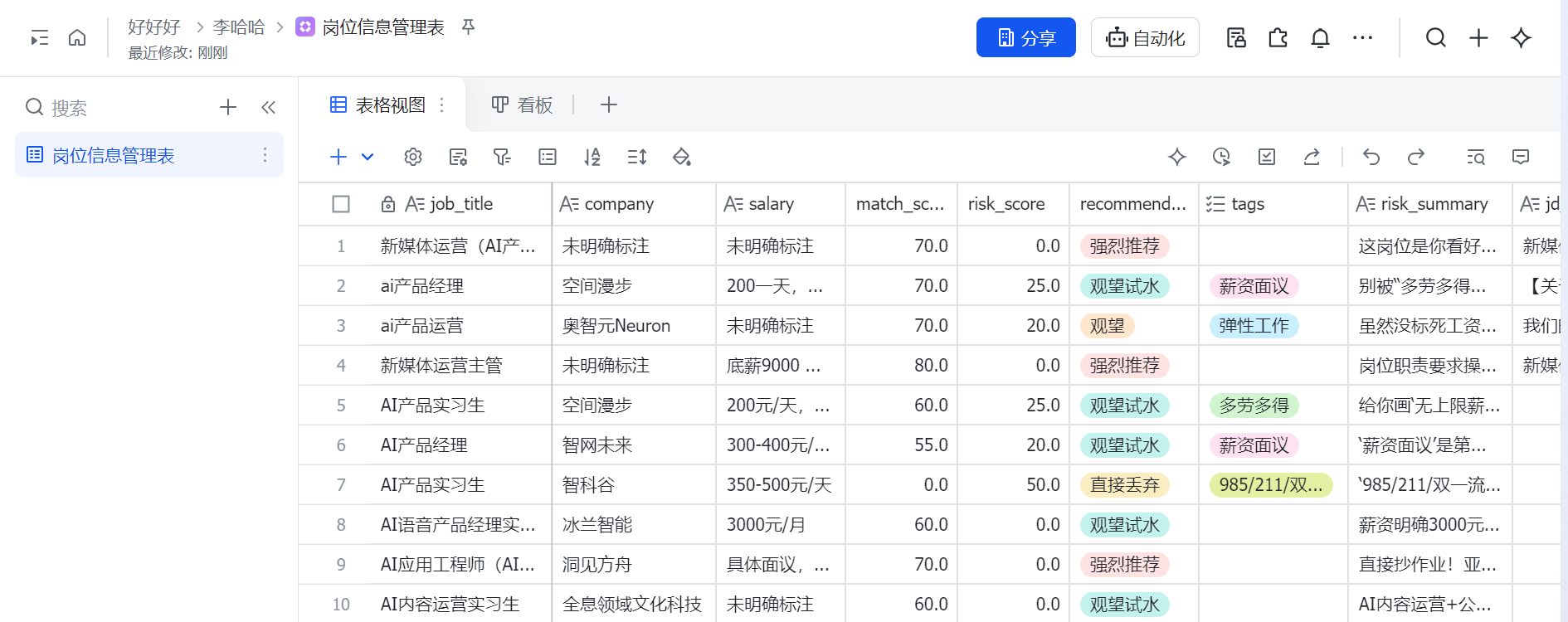Click the top-right search magnifier
Image resolution: width=1568 pixels, height=622 pixels.
coord(1436,37)
